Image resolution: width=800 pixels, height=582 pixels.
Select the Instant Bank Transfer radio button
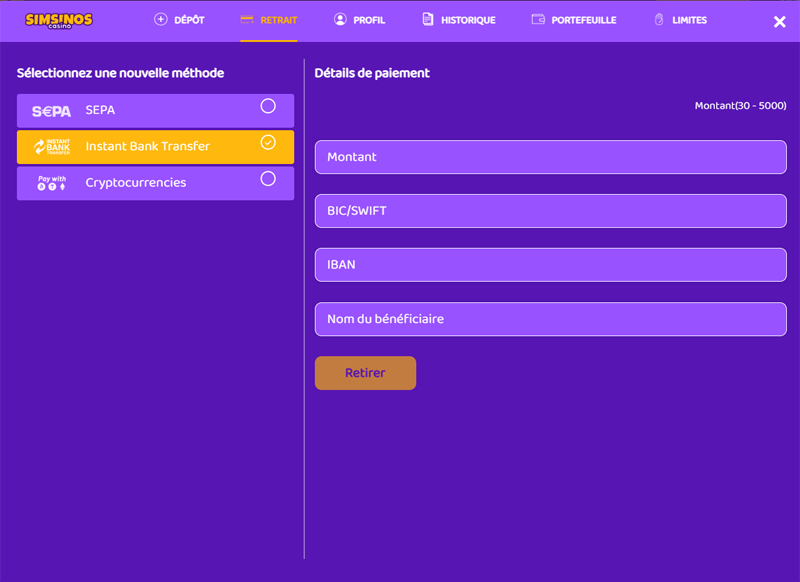coord(268,142)
